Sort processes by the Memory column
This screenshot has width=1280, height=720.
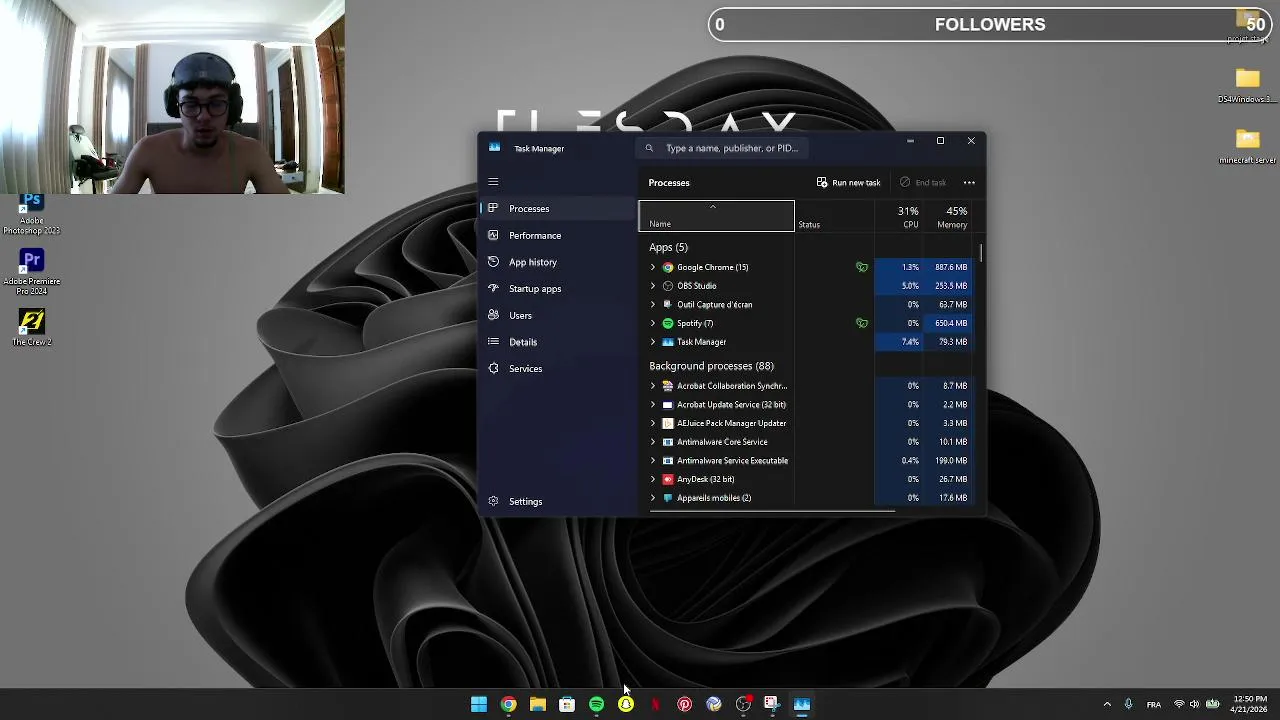click(948, 216)
